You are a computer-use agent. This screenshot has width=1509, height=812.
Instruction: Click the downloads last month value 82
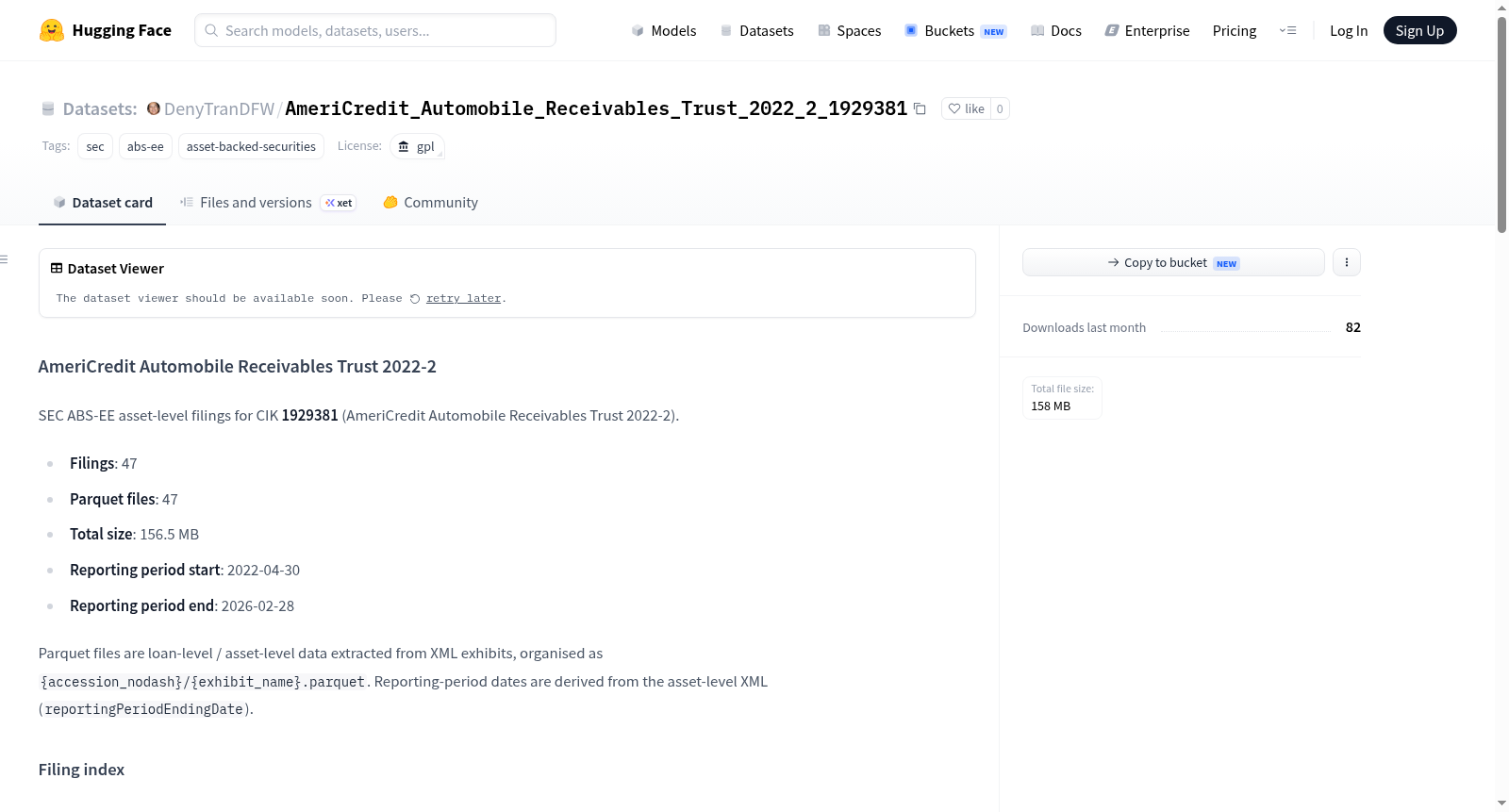[1353, 327]
